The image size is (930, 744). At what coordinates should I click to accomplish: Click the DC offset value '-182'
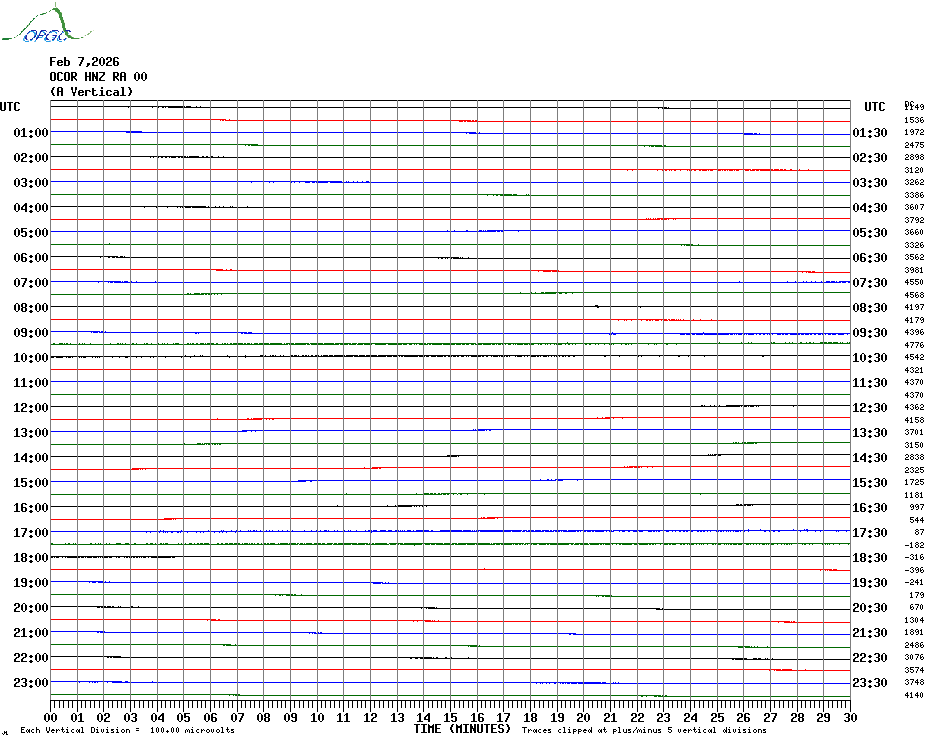(x=914, y=545)
